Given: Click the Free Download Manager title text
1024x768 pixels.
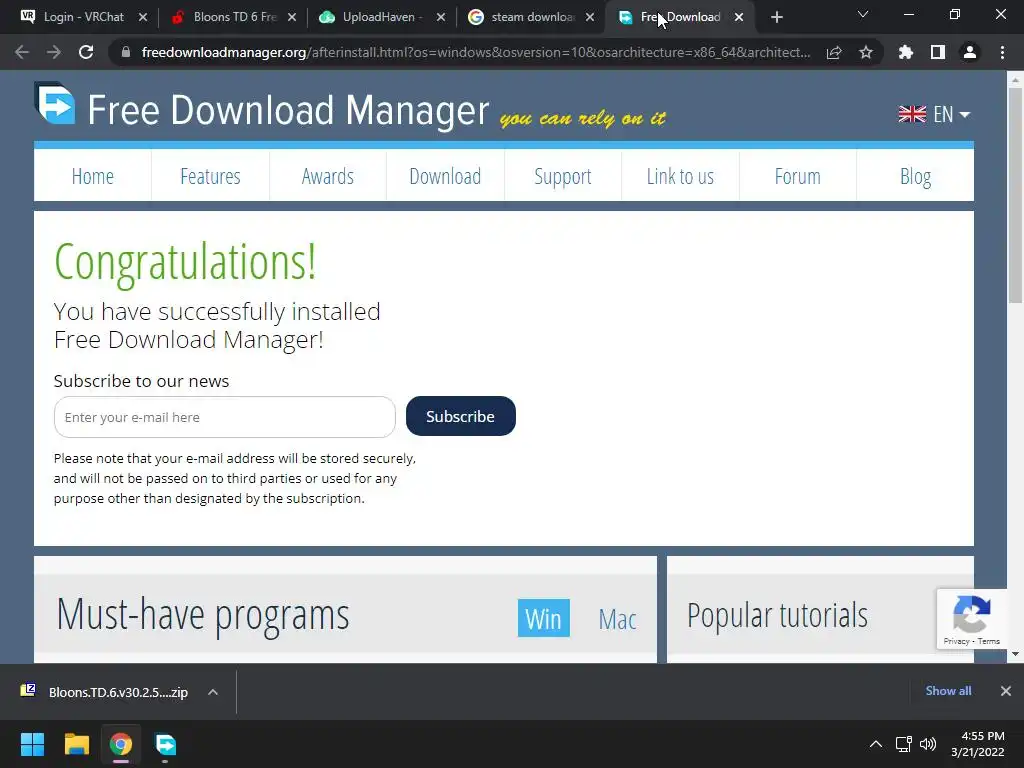Looking at the screenshot, I should [x=288, y=110].
